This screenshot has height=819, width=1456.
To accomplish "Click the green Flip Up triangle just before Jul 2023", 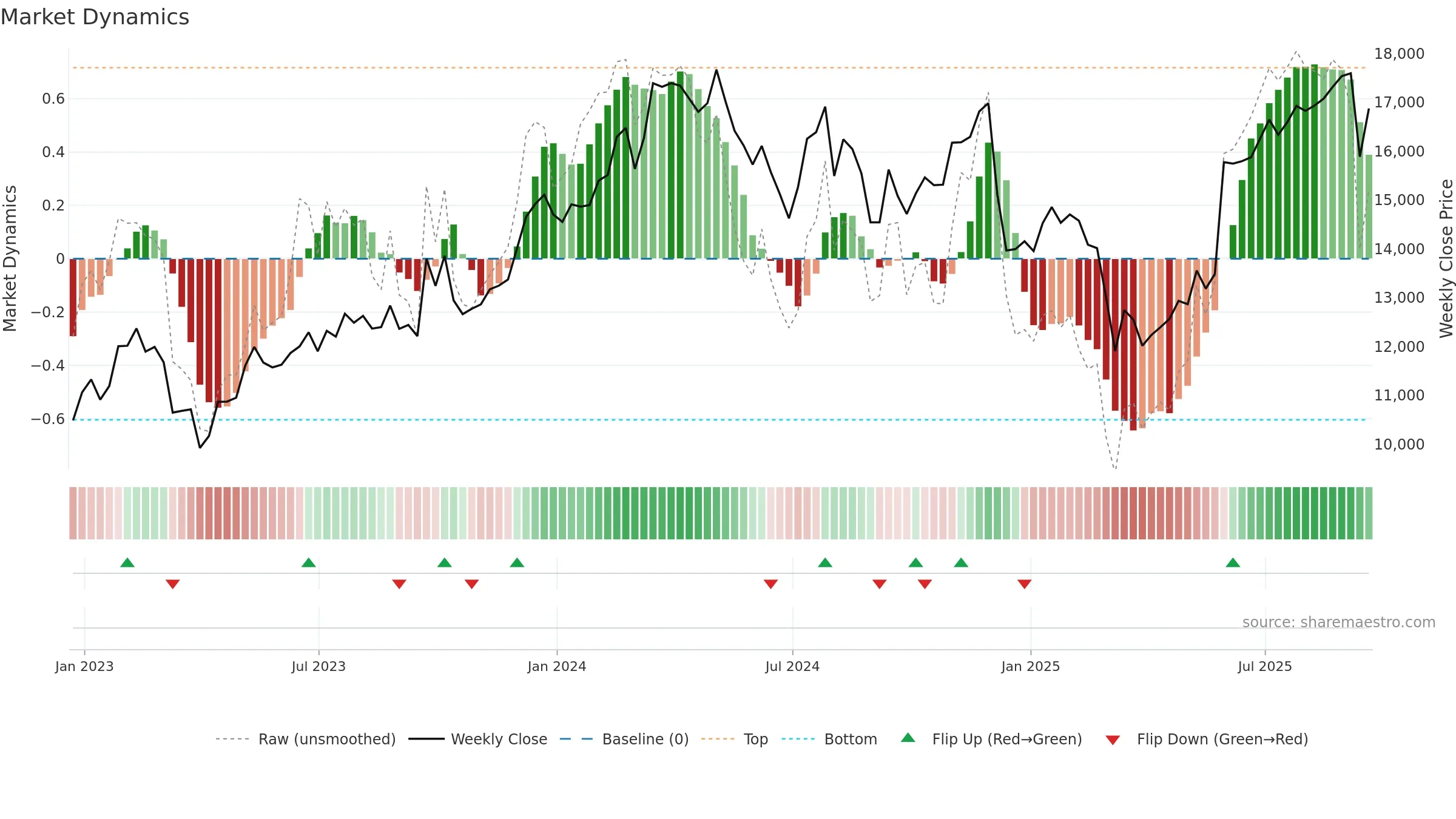I will (309, 562).
